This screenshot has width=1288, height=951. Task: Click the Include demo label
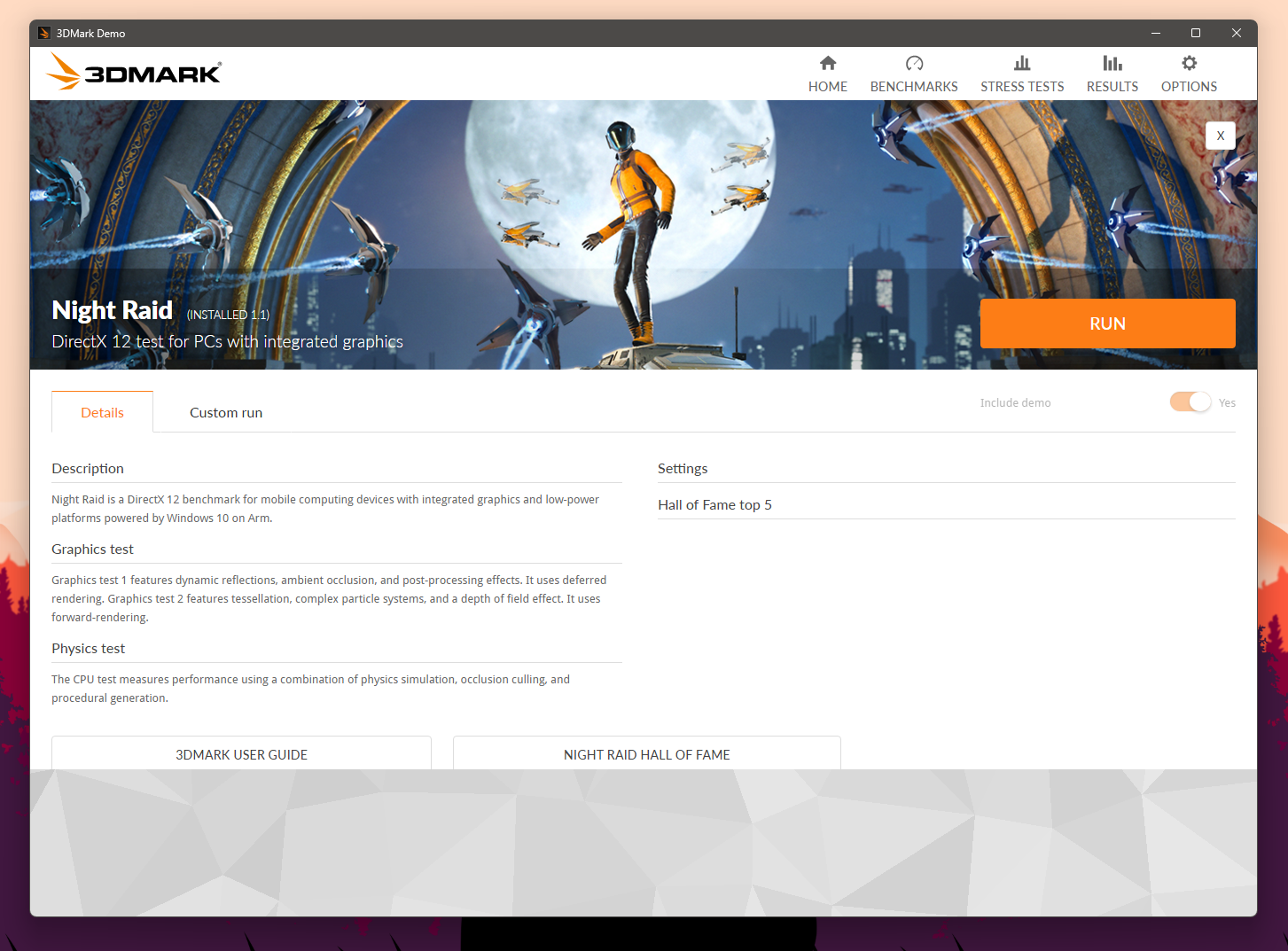click(1015, 402)
